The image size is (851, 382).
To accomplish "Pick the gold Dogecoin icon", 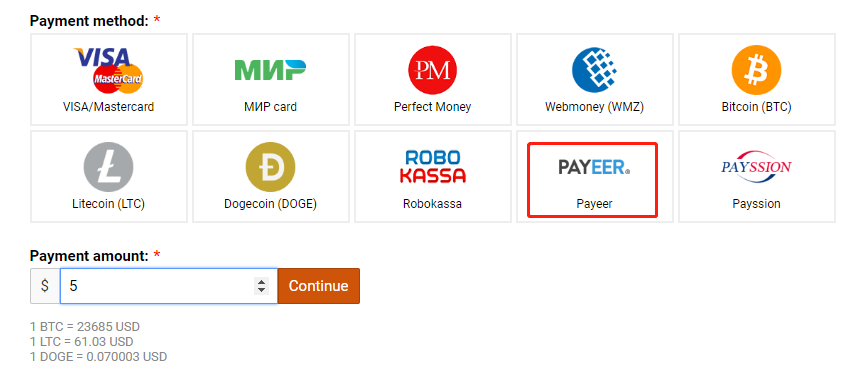I will [x=270, y=167].
